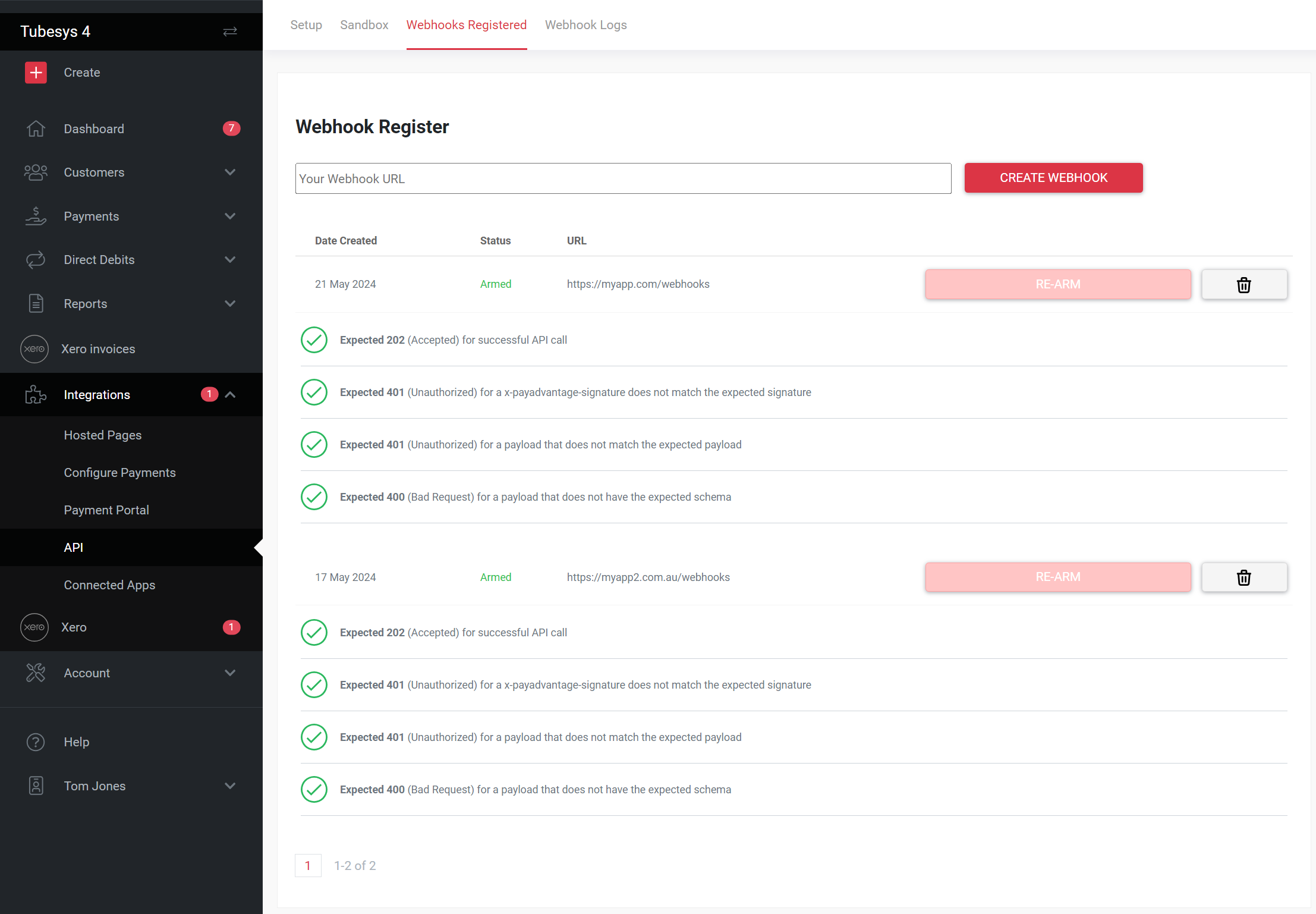Toggle green checkmark for Expected 202 first webhook

coord(313,340)
